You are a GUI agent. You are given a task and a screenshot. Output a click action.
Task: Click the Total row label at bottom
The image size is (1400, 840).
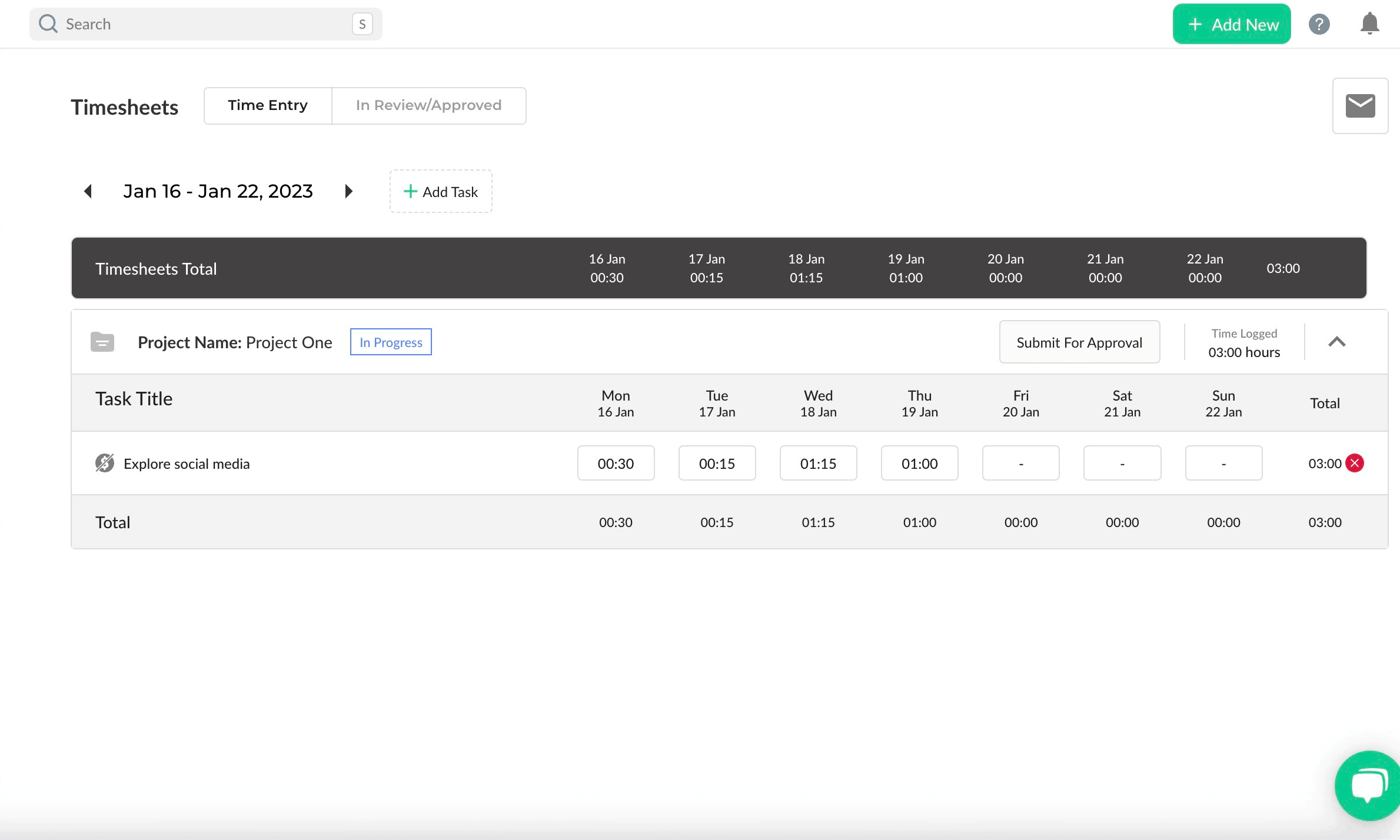tap(112, 522)
